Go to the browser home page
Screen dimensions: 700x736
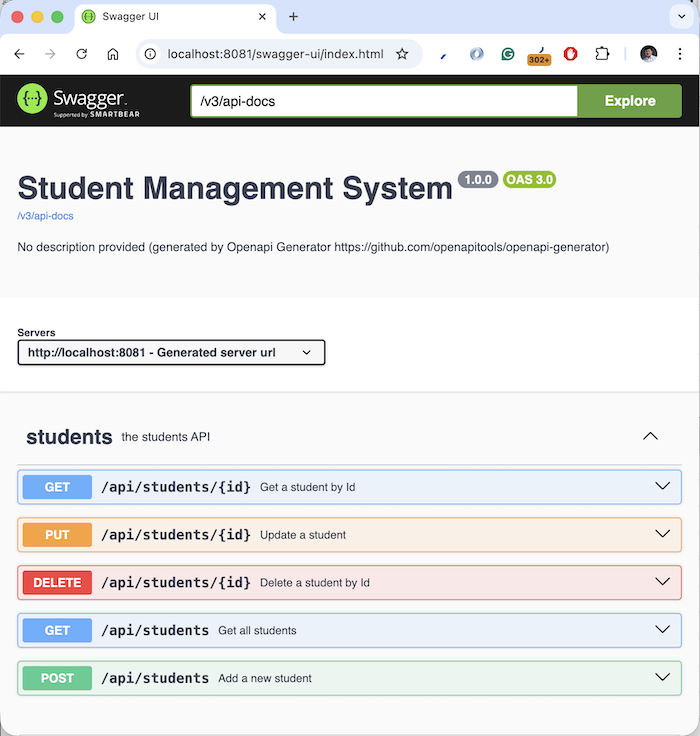pos(113,54)
